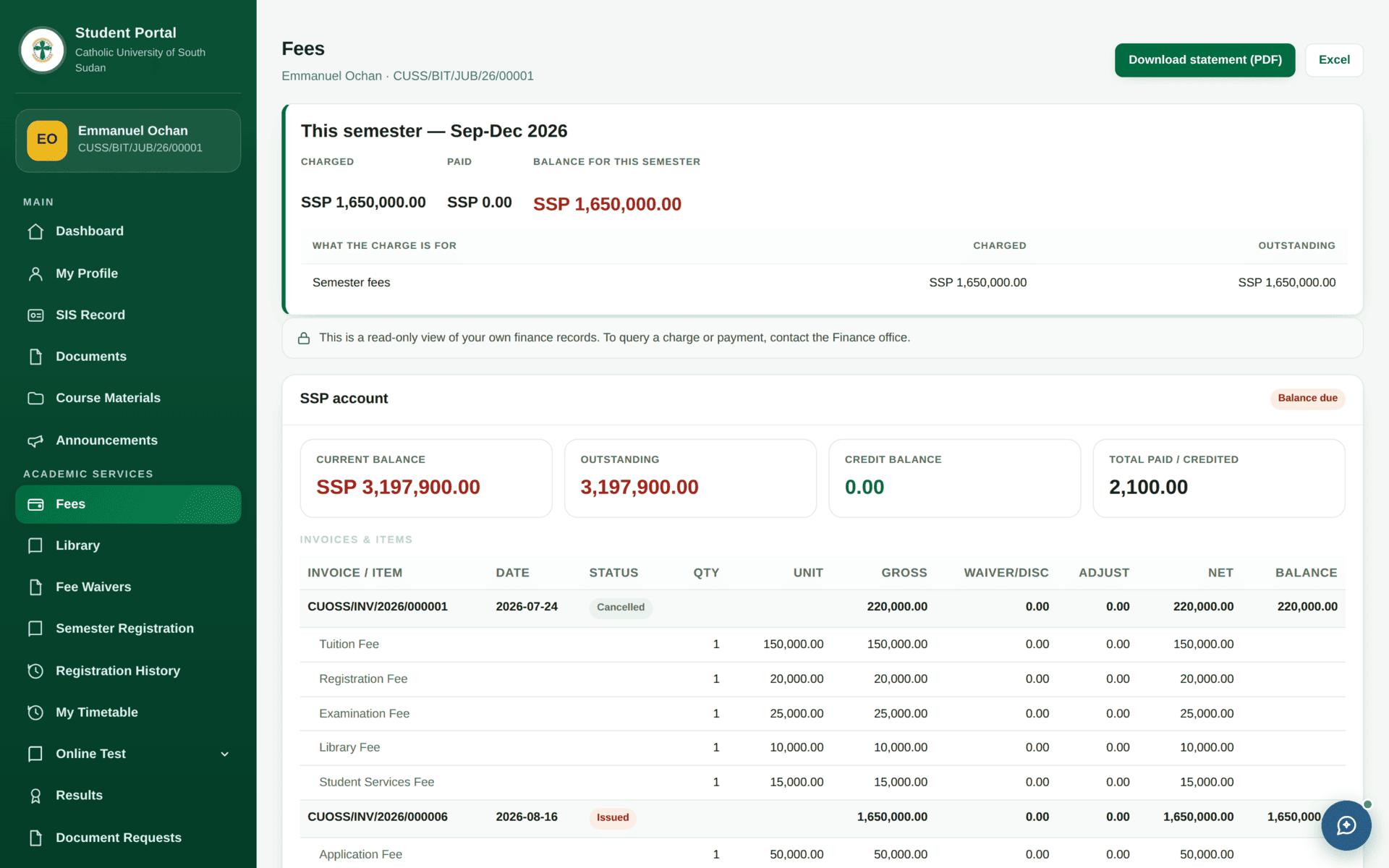Click the Semester fees charge row
The image size is (1389, 868).
coord(823,283)
